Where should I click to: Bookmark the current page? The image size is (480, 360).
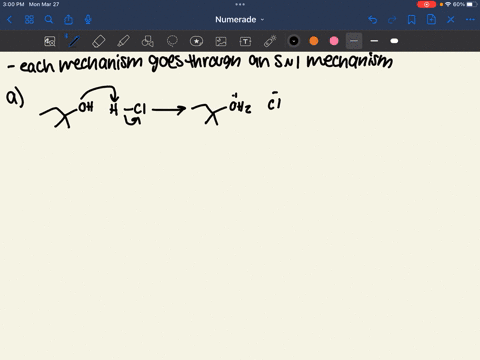coord(412,20)
